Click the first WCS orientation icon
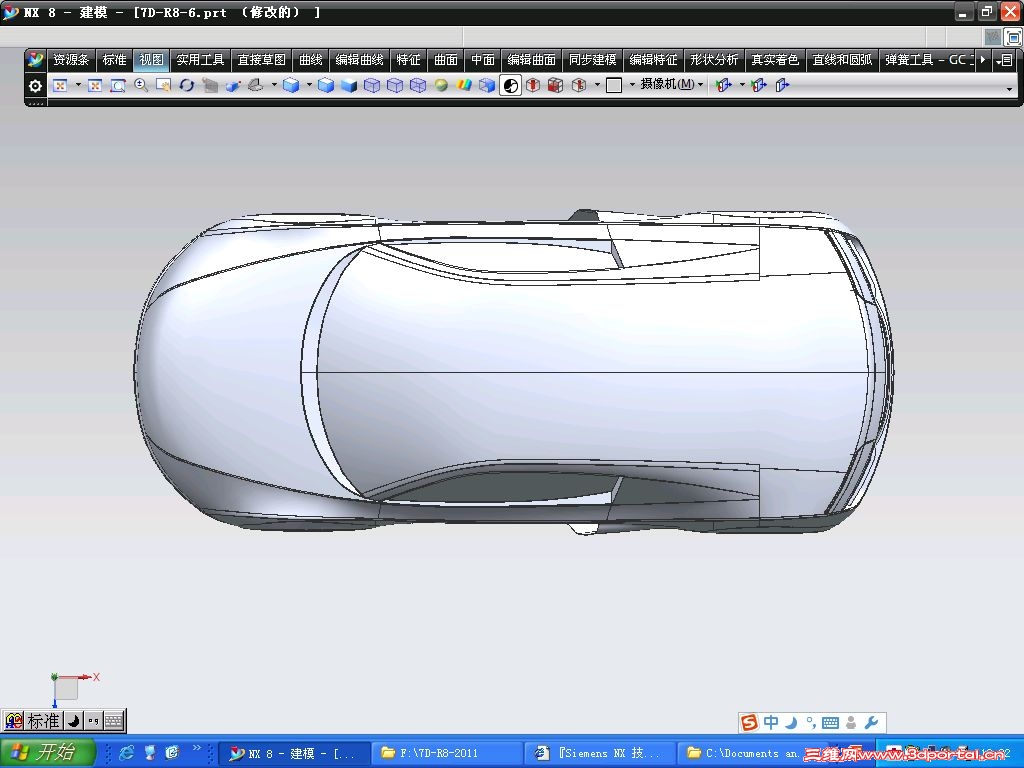 (723, 86)
